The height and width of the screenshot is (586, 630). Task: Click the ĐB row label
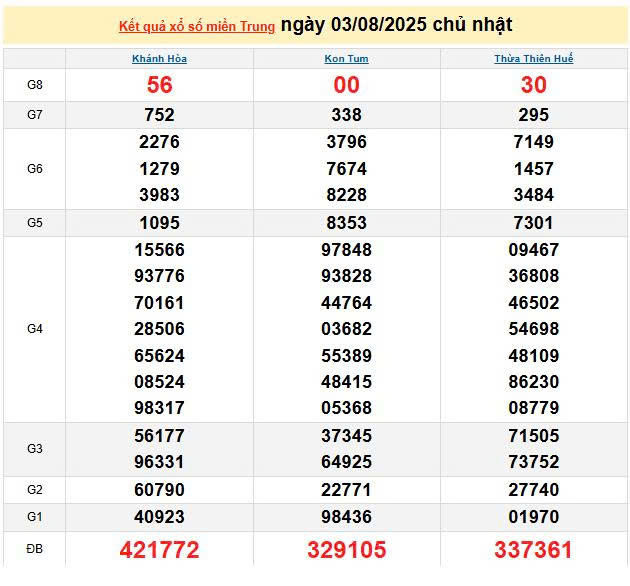point(35,549)
